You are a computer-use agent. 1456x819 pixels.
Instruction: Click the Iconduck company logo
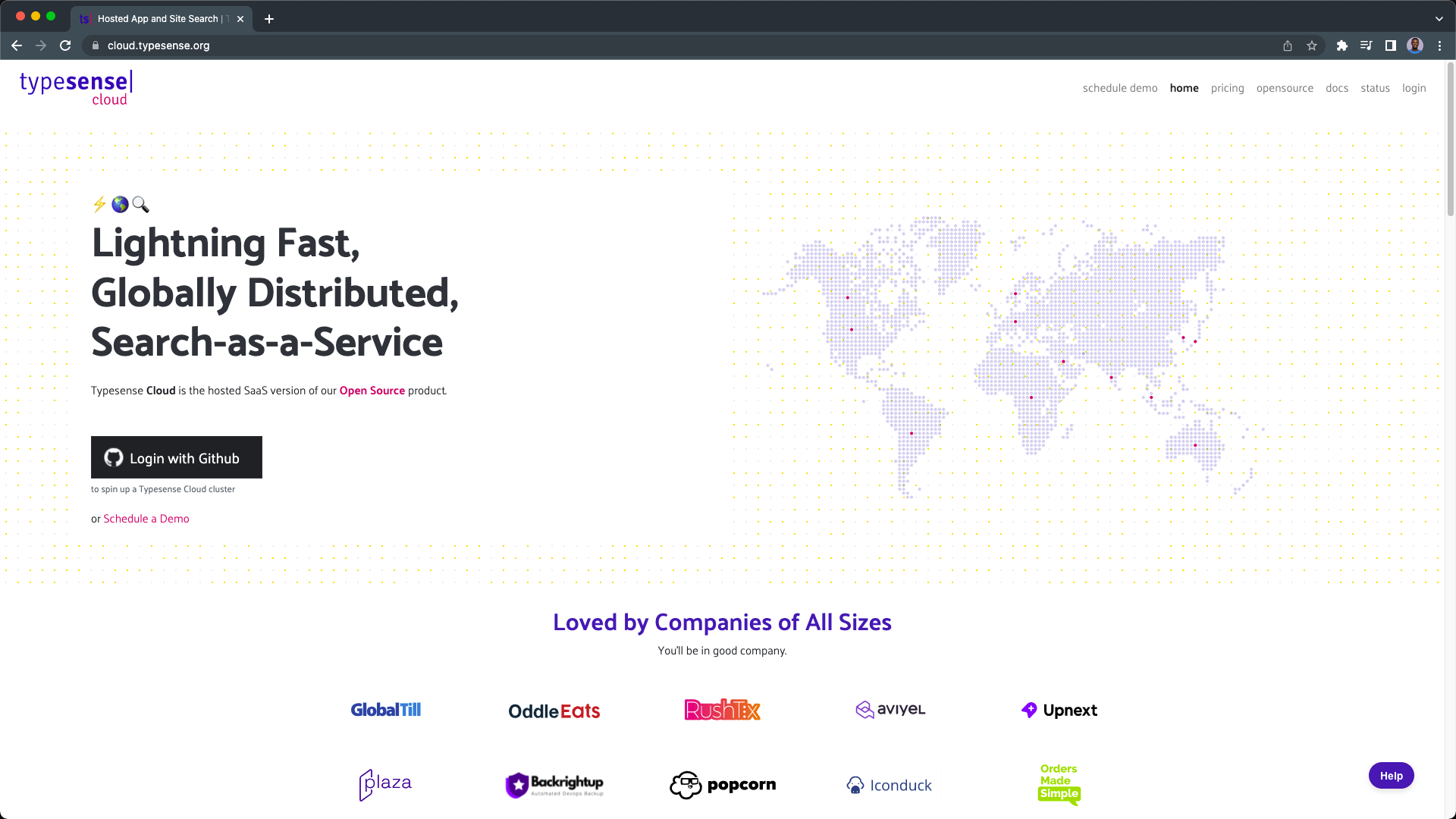890,785
